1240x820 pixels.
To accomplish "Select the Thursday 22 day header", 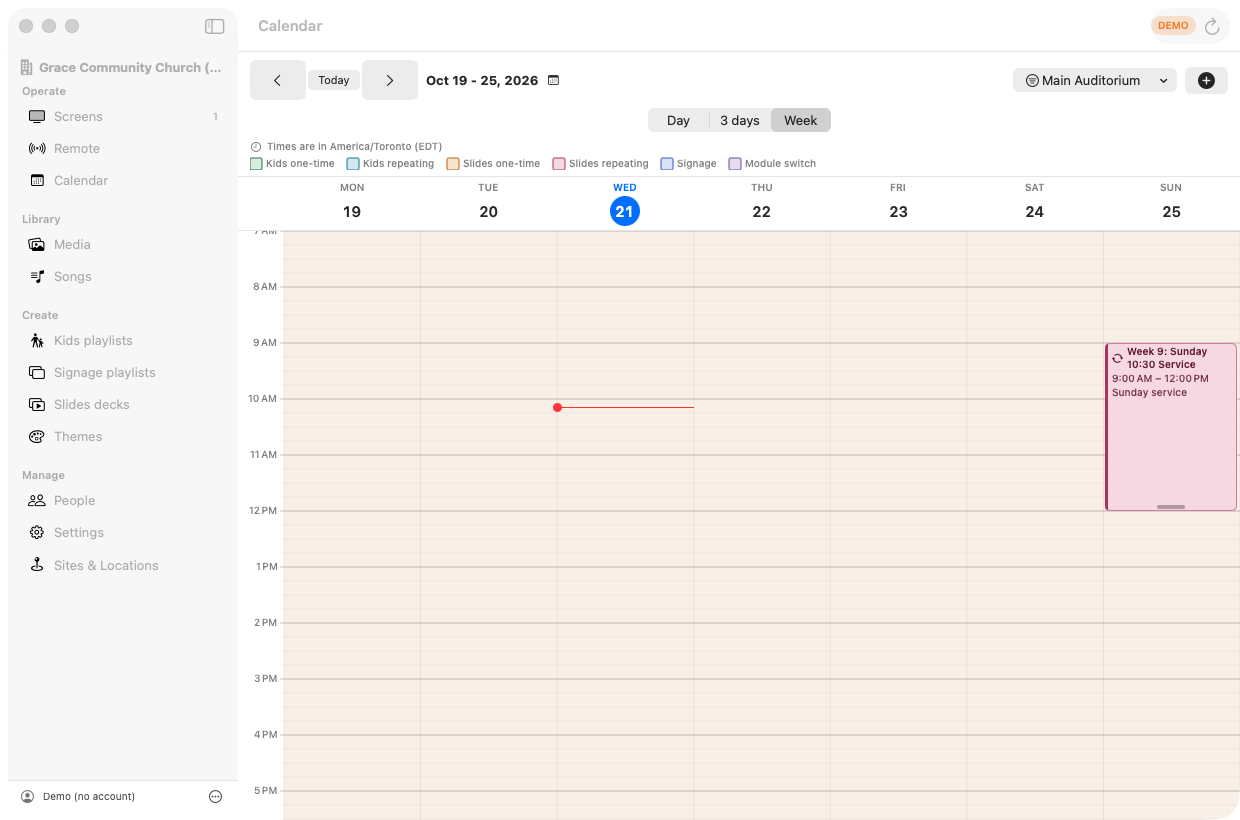I will point(762,202).
